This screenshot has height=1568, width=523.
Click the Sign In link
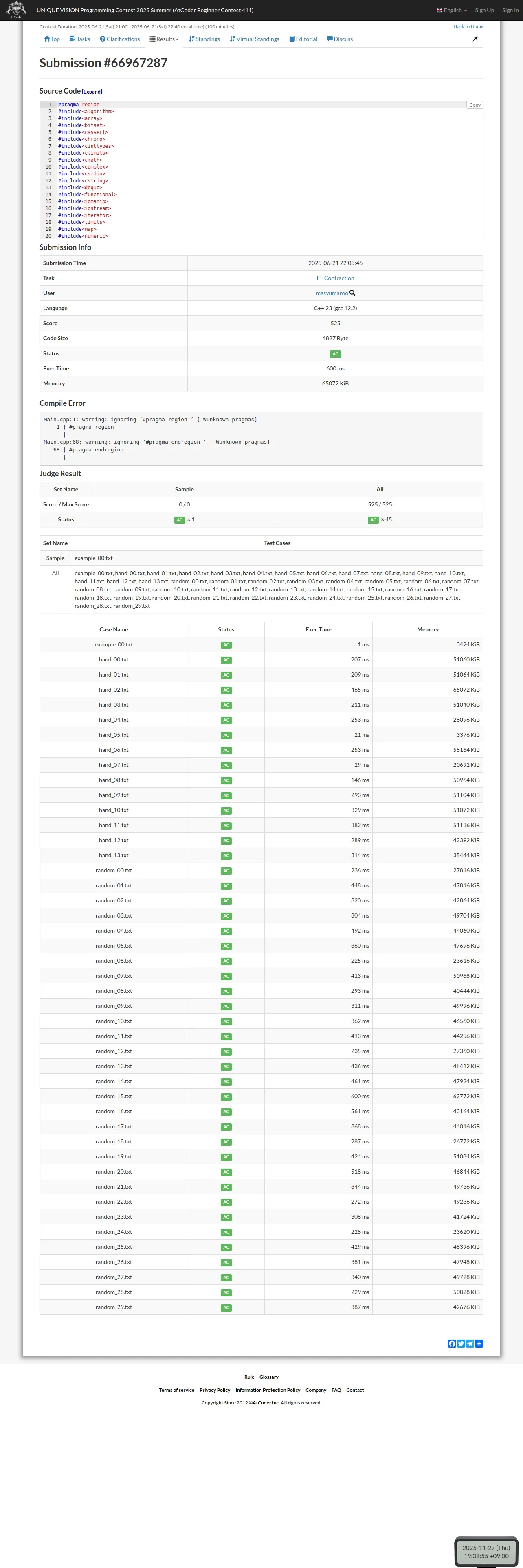tap(510, 10)
